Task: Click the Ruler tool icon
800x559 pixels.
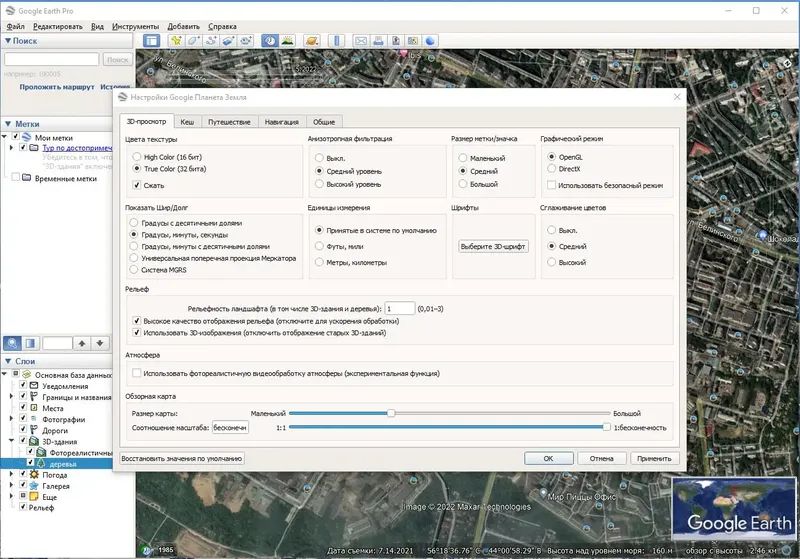Action: click(337, 41)
